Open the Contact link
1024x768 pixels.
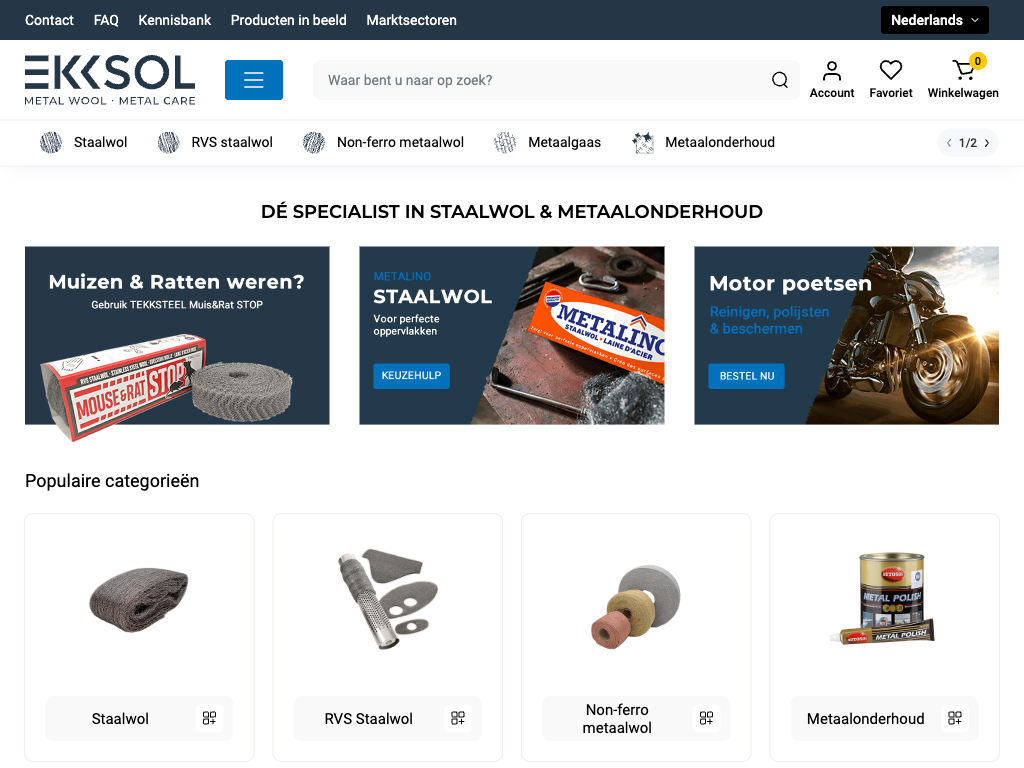point(49,20)
